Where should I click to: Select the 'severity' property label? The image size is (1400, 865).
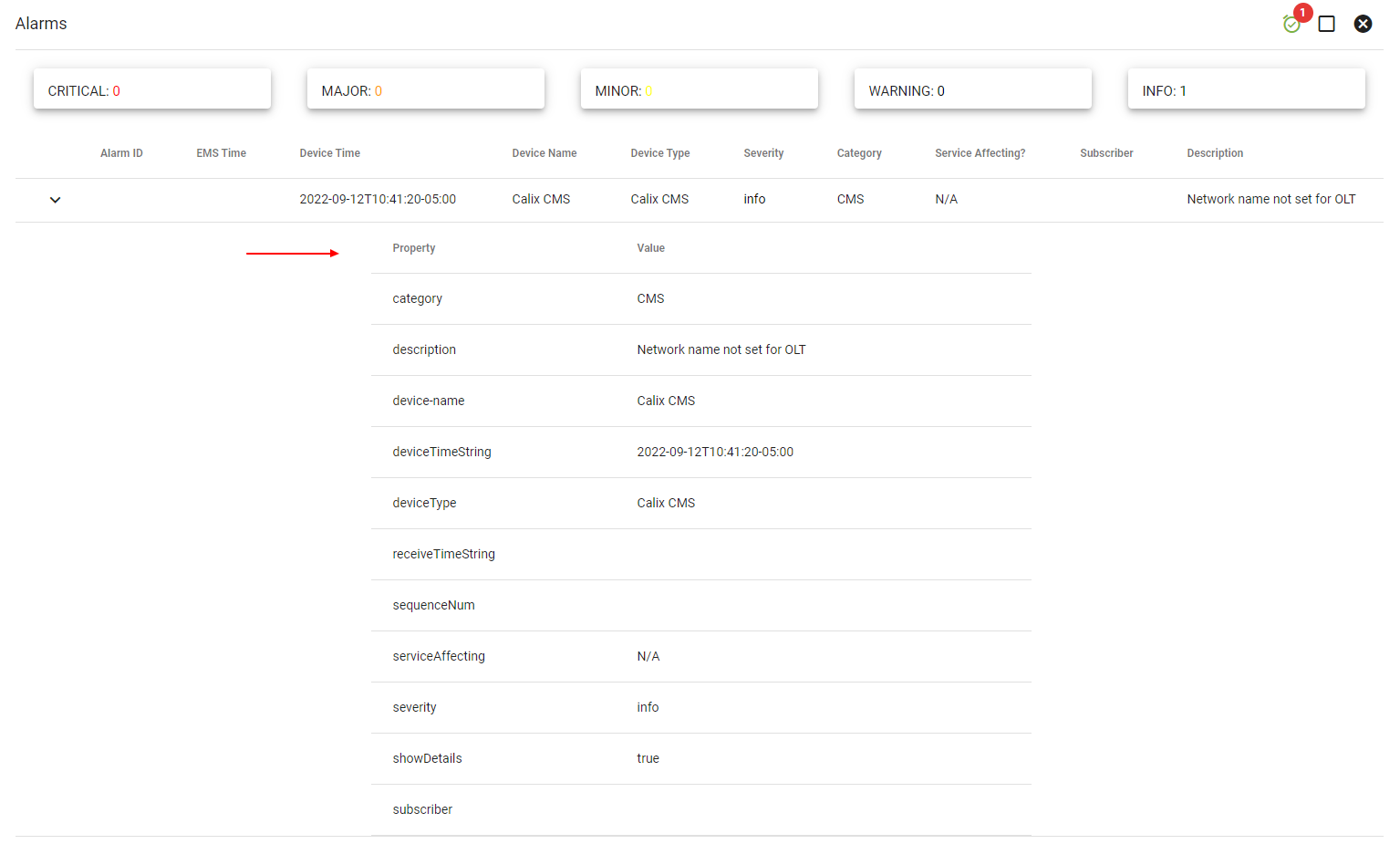point(414,707)
